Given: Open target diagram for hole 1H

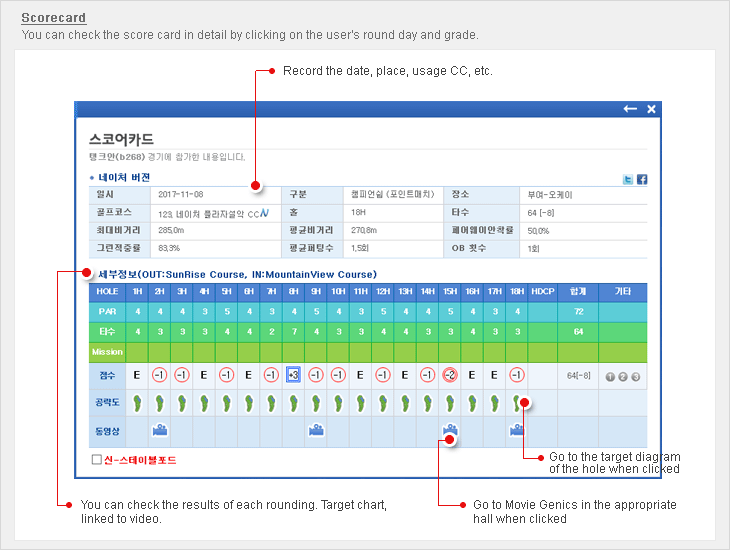Looking at the screenshot, I should [137, 403].
